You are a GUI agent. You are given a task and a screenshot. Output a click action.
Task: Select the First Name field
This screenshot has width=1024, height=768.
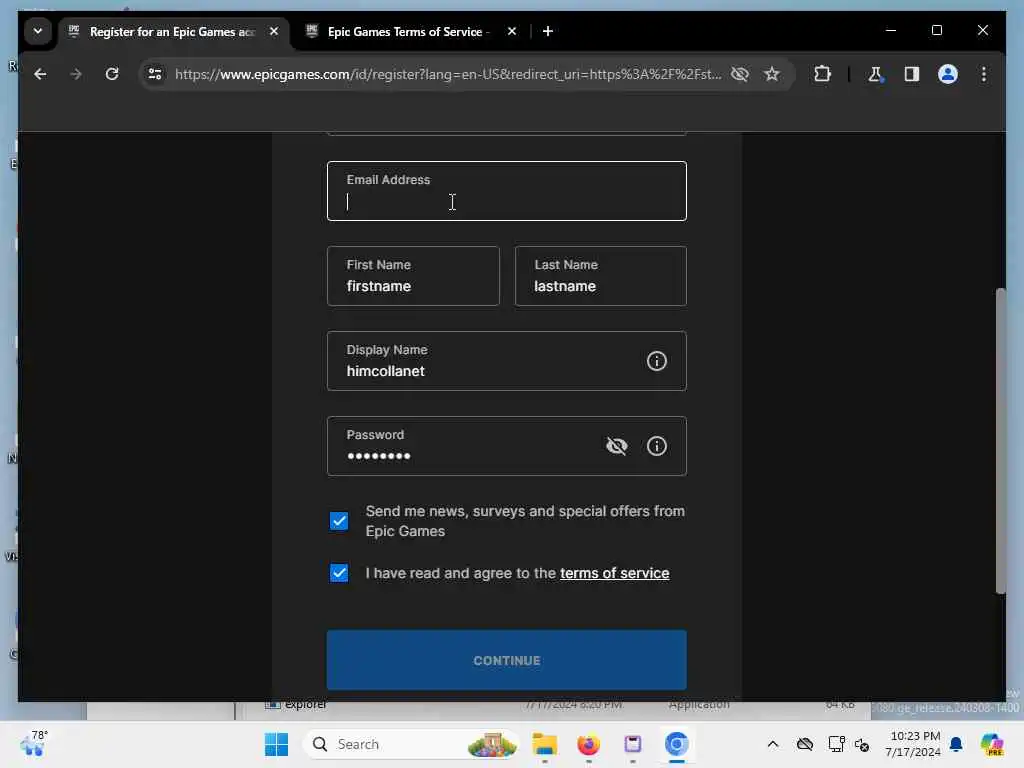coord(413,276)
